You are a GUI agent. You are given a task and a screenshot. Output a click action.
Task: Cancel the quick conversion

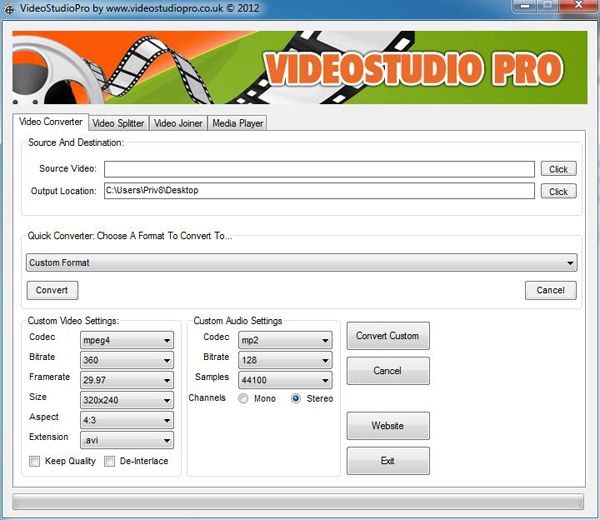(x=550, y=290)
